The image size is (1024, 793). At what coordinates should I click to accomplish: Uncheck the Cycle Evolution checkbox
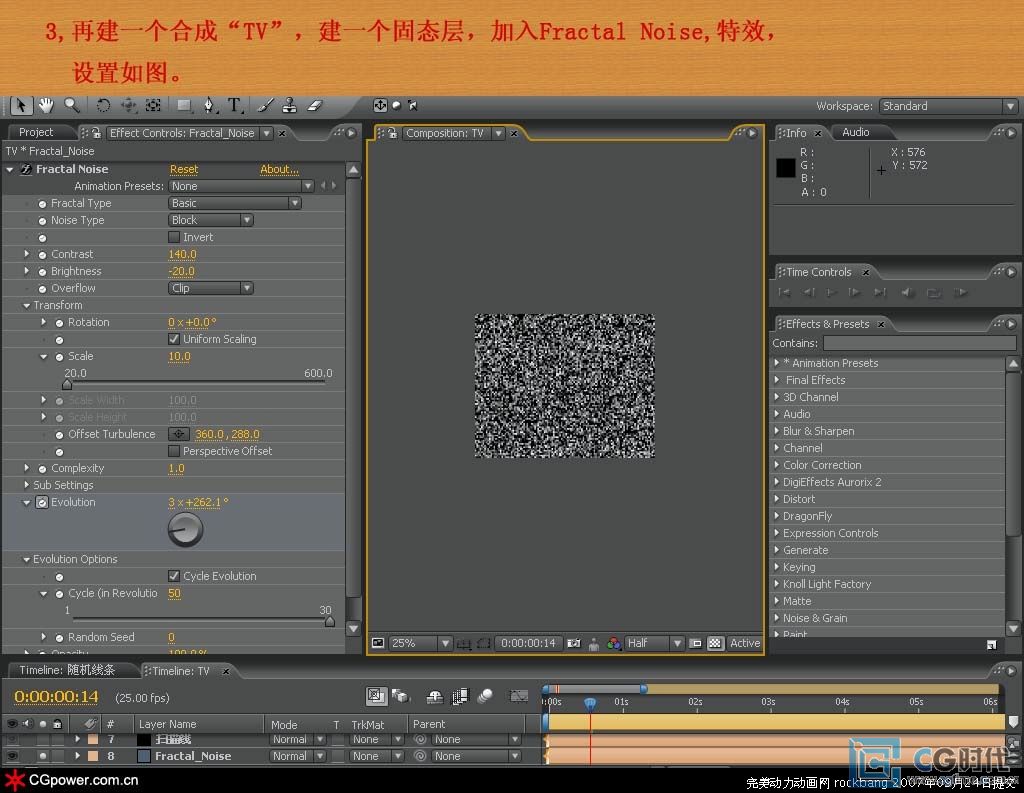point(174,576)
